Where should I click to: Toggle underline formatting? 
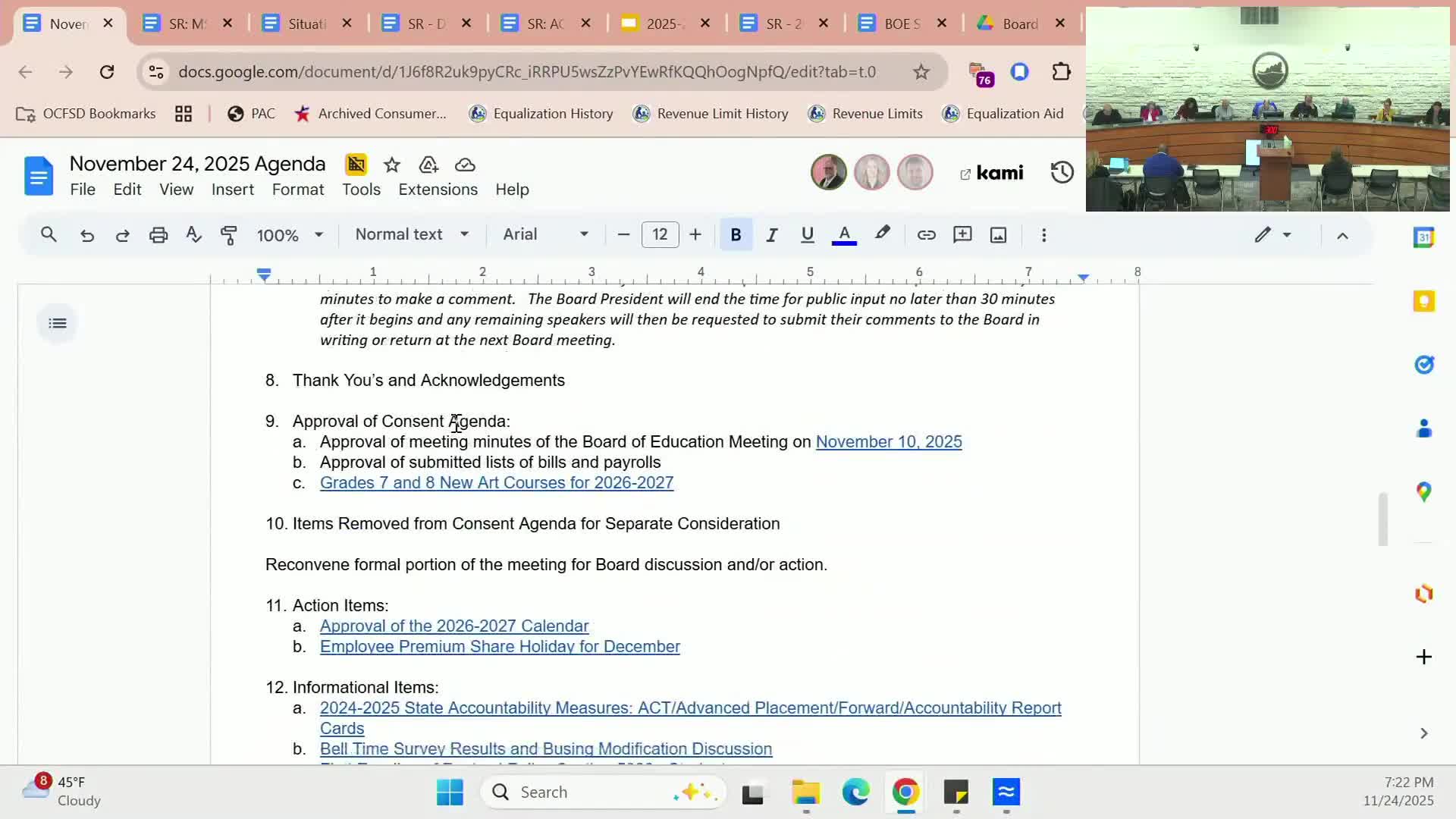pos(807,235)
